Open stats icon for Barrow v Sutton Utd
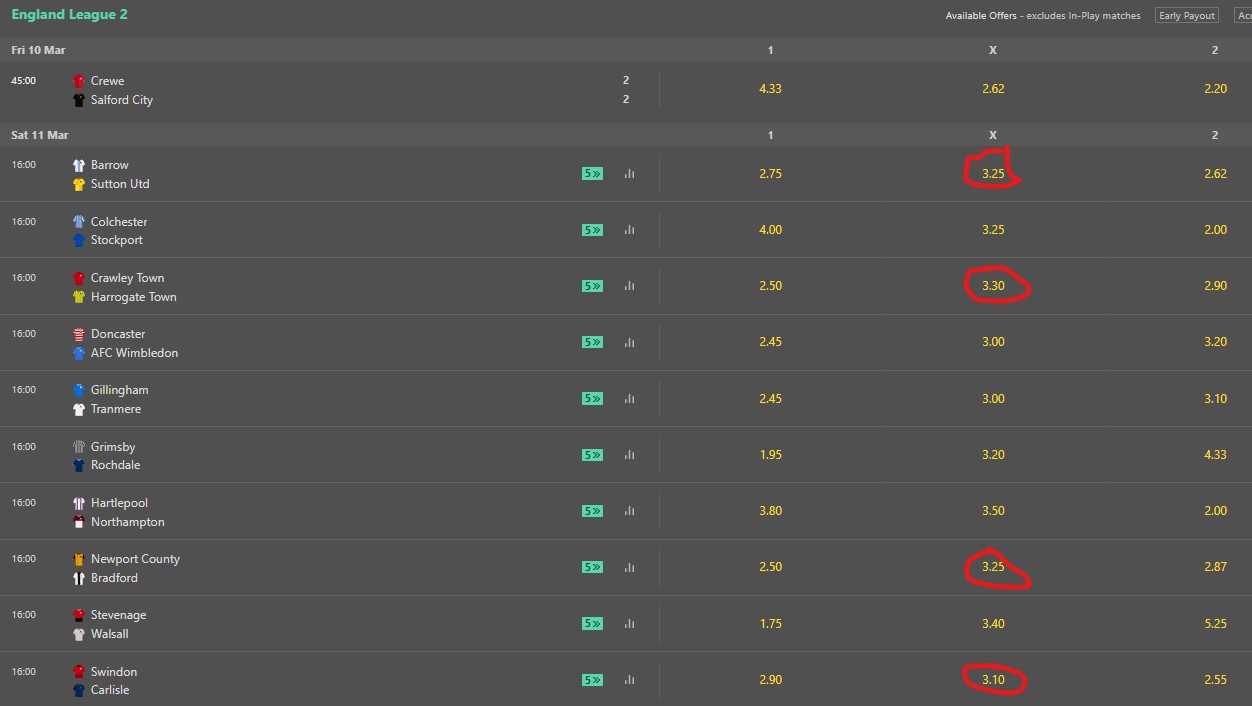Viewport: 1252px width, 706px height. click(x=629, y=174)
